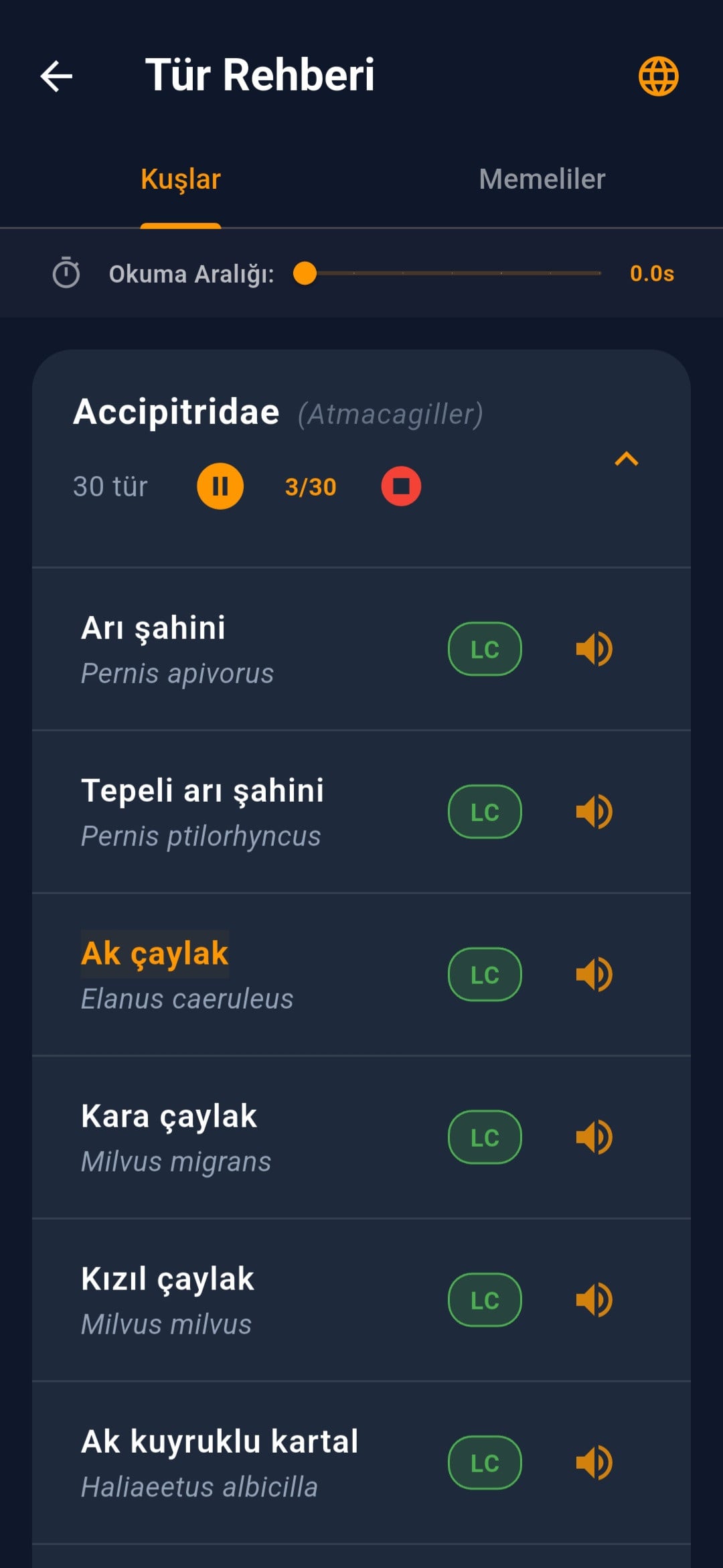Switch to the Memeliler tab
723x1568 pixels.
pyautogui.click(x=542, y=180)
